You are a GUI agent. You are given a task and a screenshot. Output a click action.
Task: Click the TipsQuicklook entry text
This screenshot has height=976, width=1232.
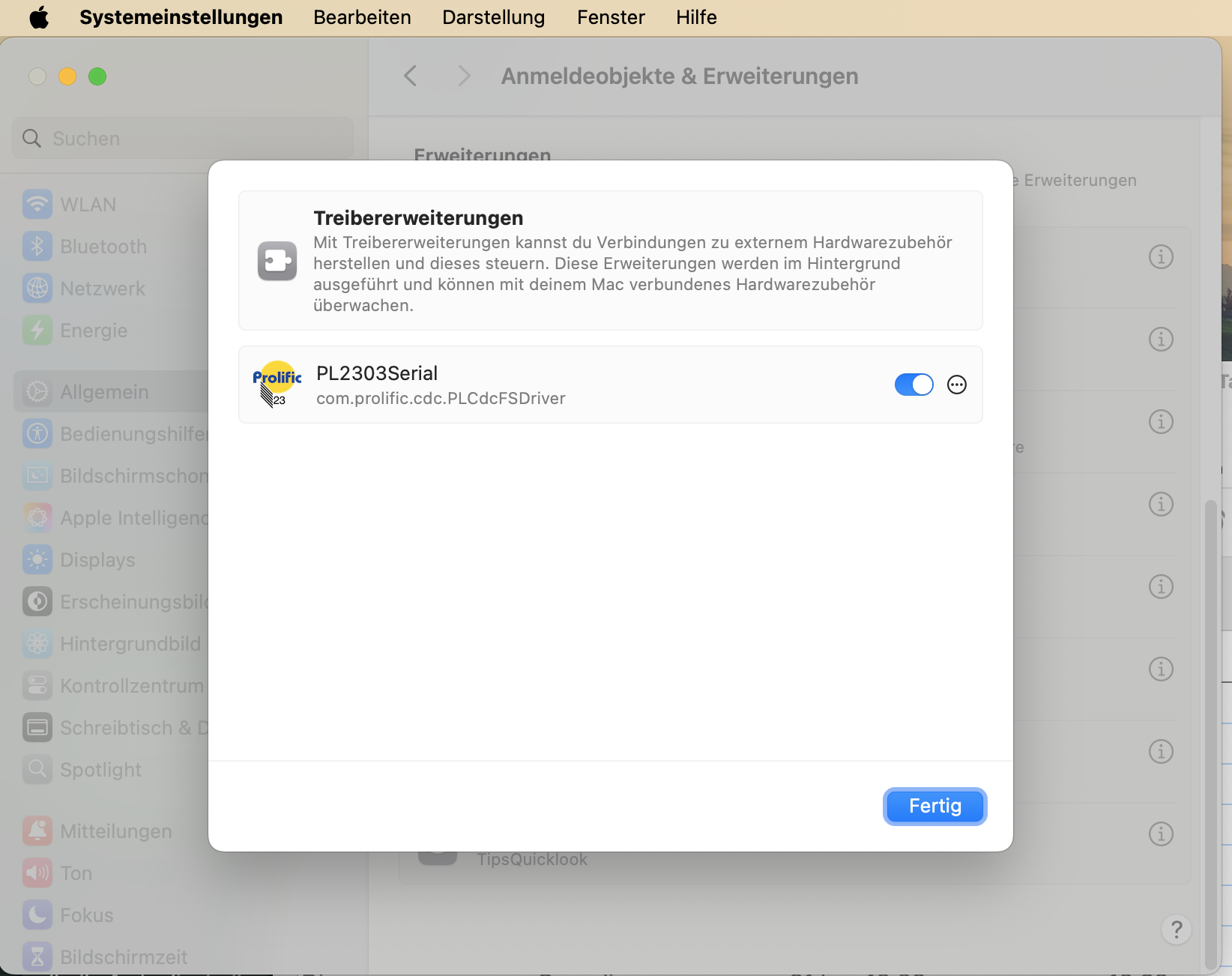coord(532,860)
